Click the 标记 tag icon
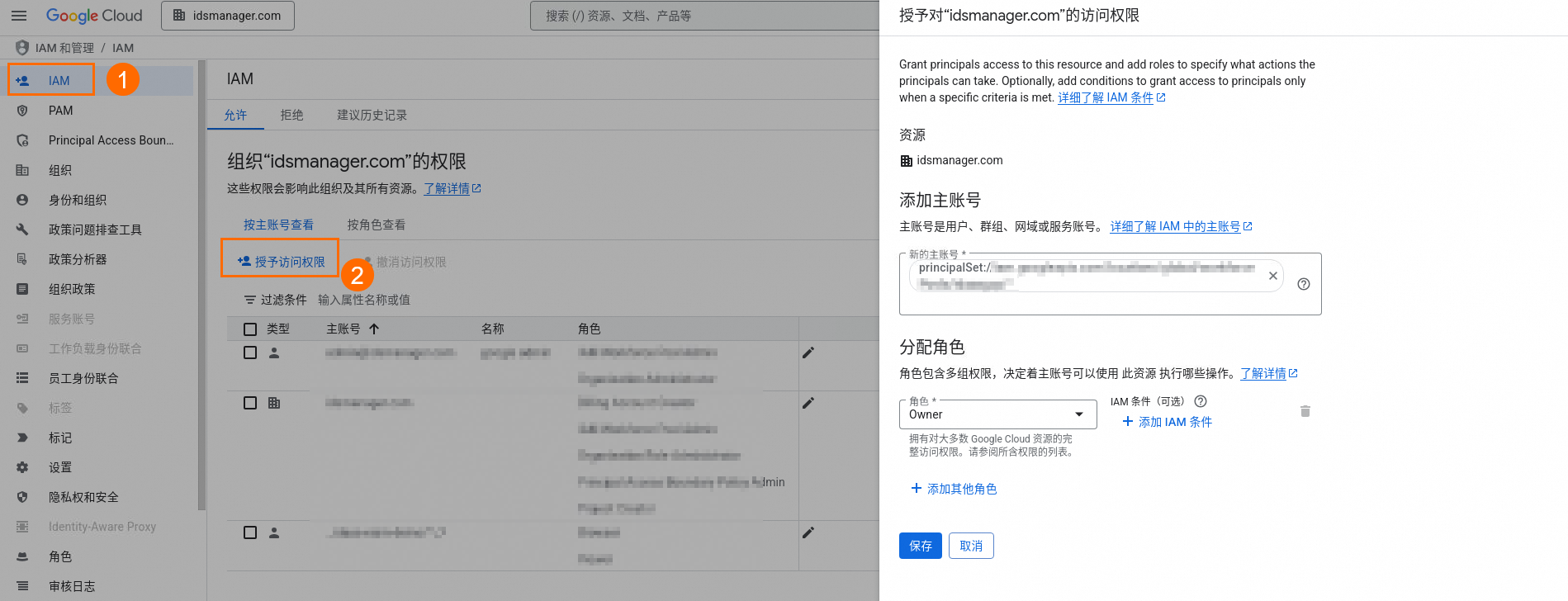 (x=22, y=438)
